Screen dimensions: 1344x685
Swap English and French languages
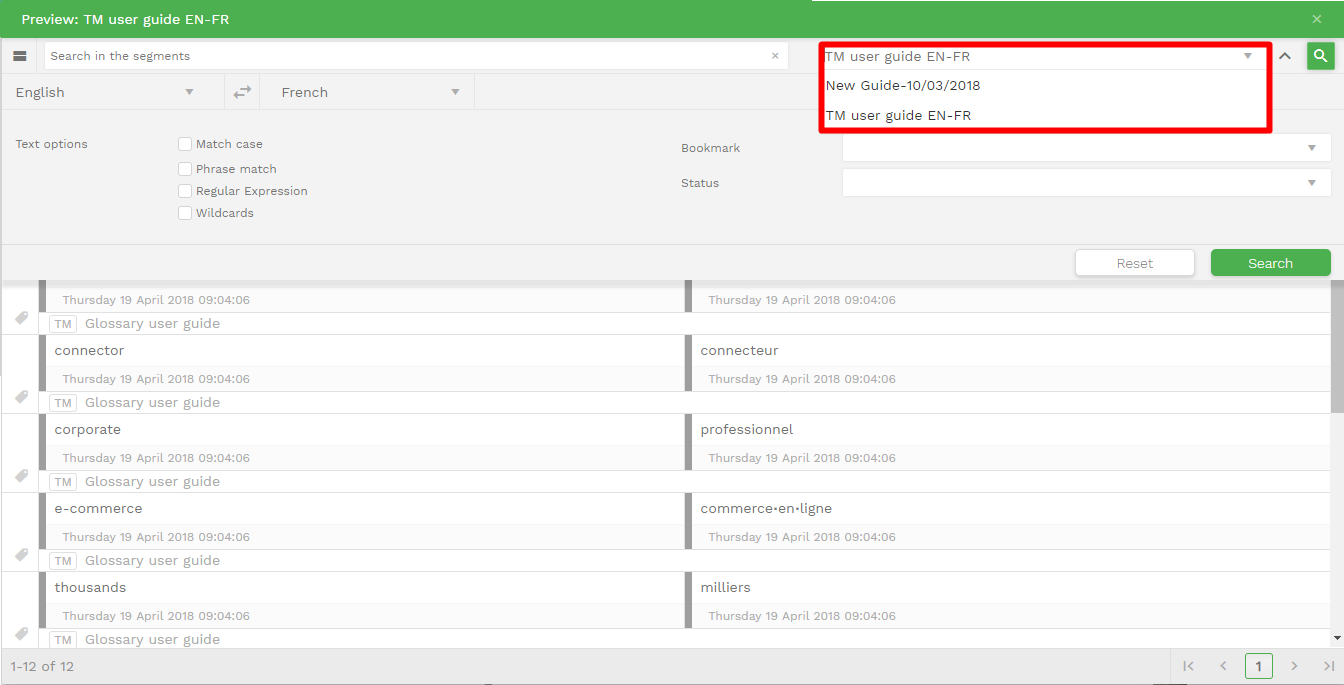click(242, 92)
